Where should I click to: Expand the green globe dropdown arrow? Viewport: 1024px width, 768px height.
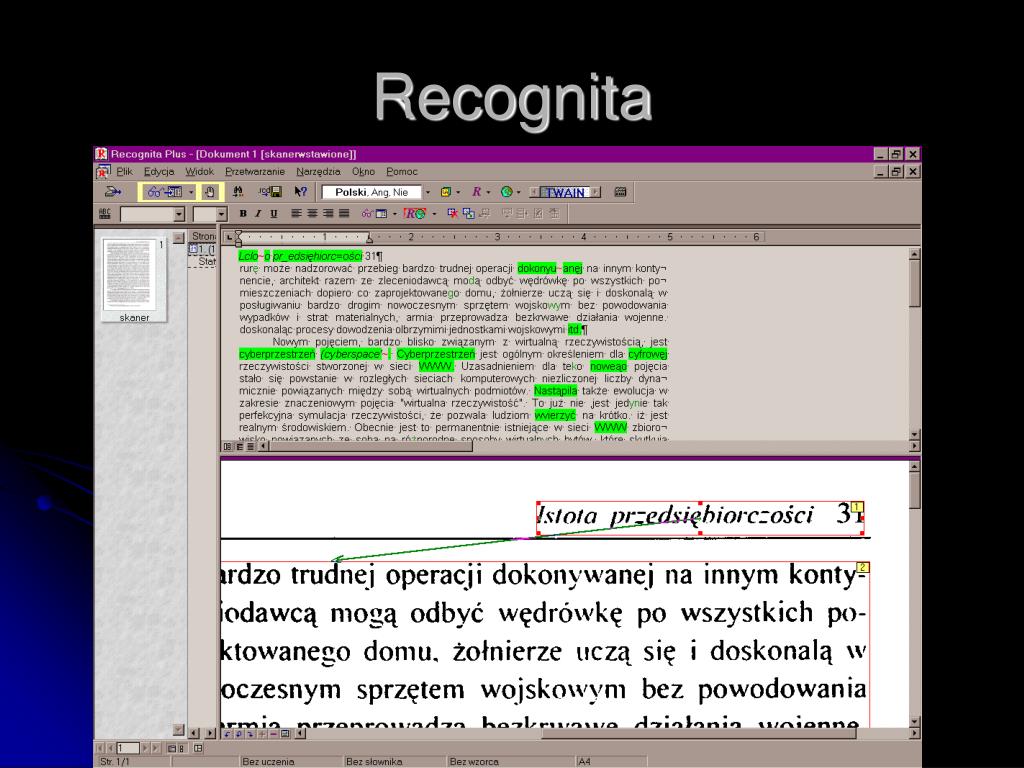[518, 193]
